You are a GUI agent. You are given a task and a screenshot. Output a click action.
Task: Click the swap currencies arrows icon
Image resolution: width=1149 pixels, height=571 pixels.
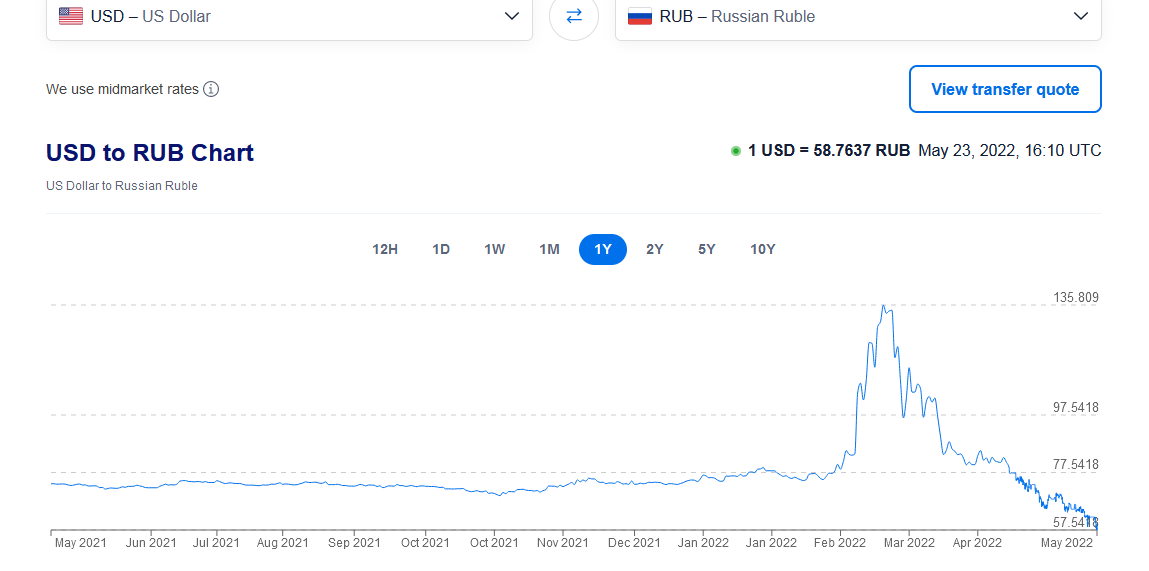[574, 16]
